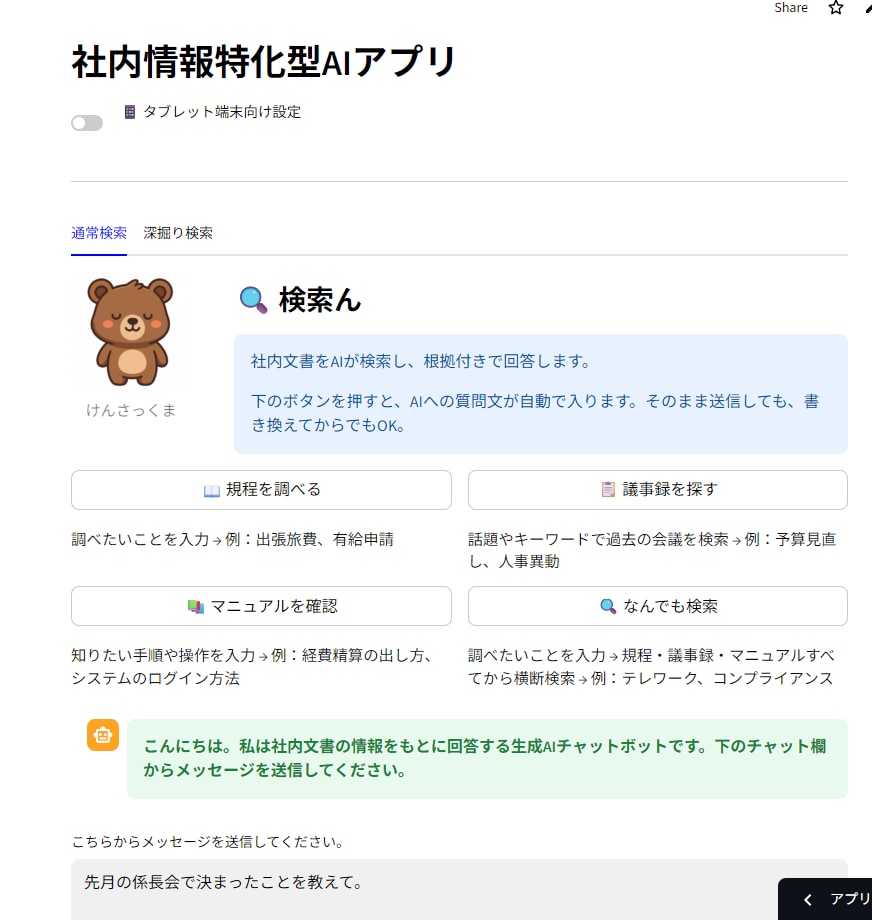Click the けんさっくま bear mascot image
This screenshot has height=920, width=872.
pos(130,332)
